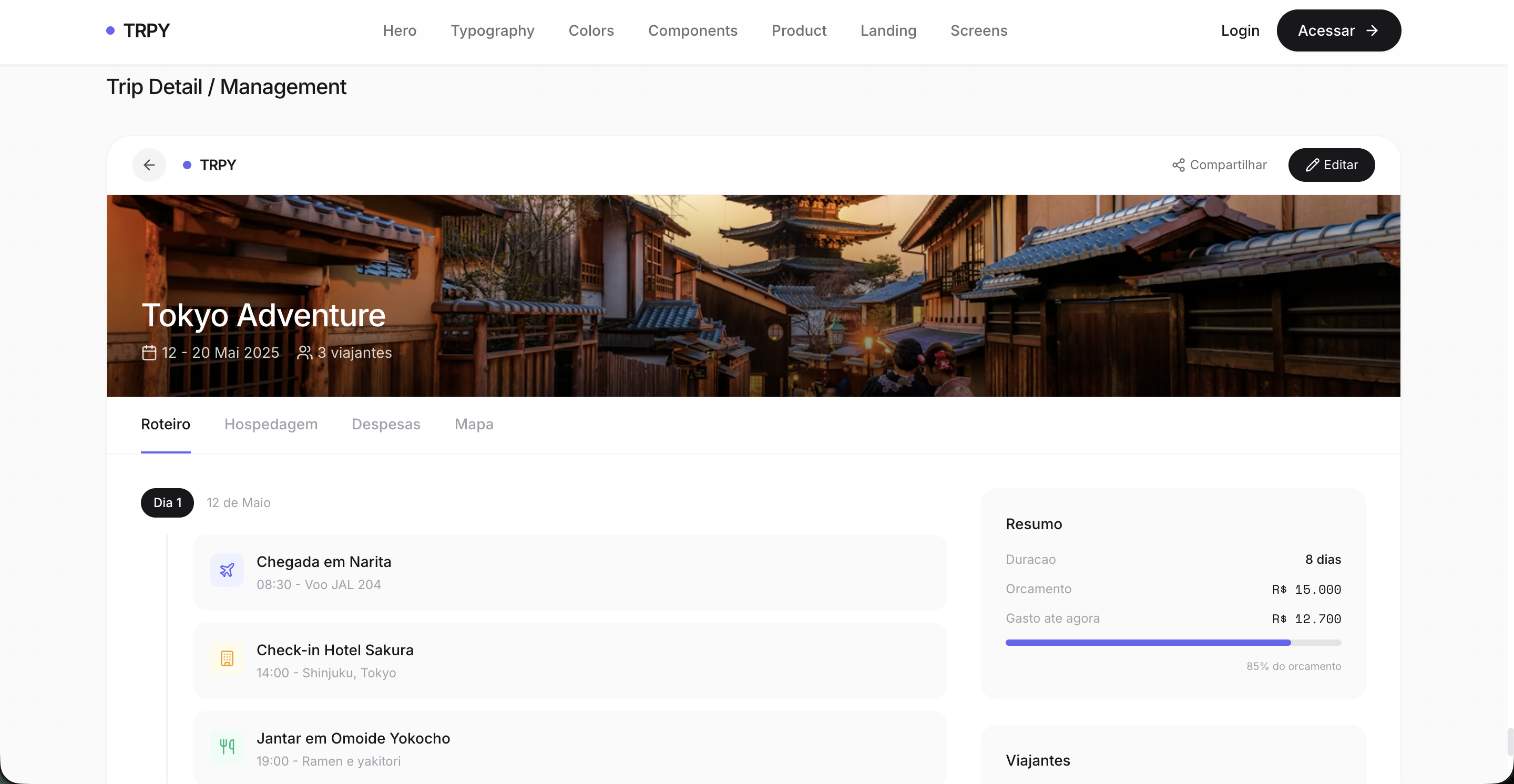
Task: Click the Trip Detail / Management heading
Action: pos(226,86)
